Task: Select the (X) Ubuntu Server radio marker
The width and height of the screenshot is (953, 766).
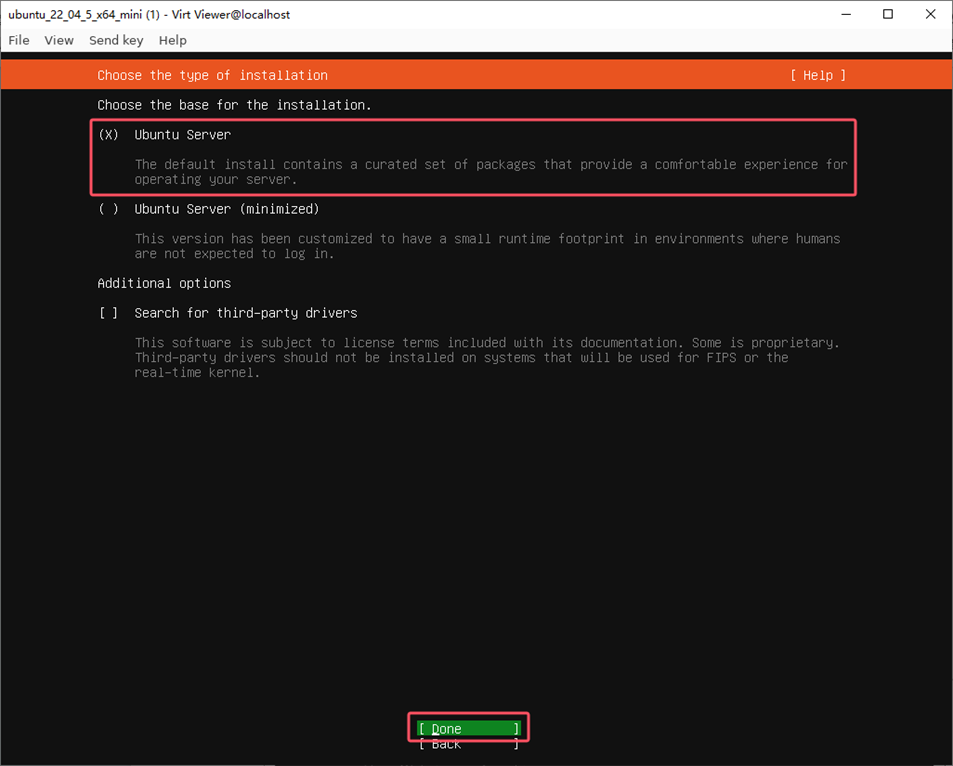Action: point(109,135)
